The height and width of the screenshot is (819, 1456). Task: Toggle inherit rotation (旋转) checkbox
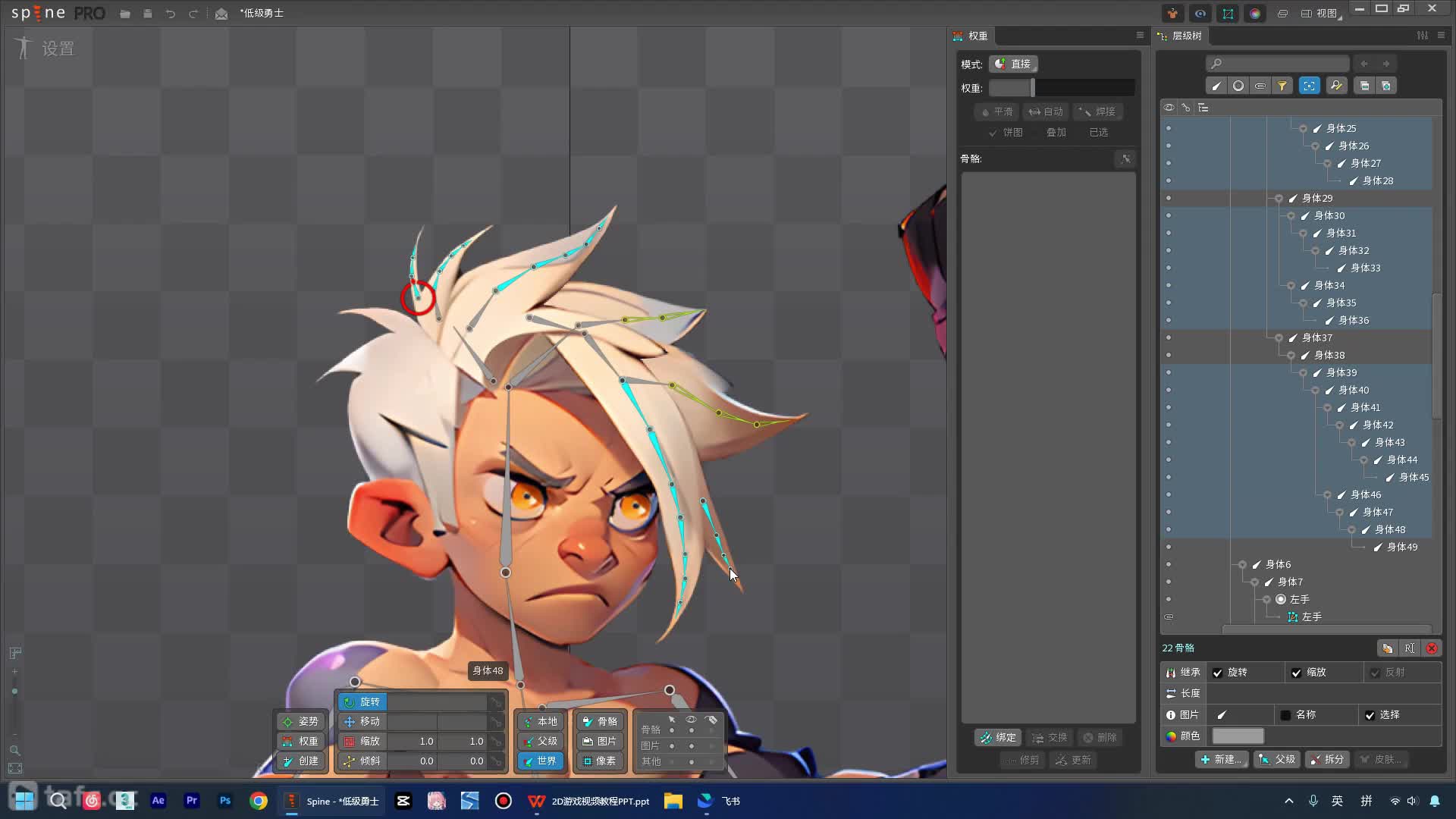tap(1218, 673)
